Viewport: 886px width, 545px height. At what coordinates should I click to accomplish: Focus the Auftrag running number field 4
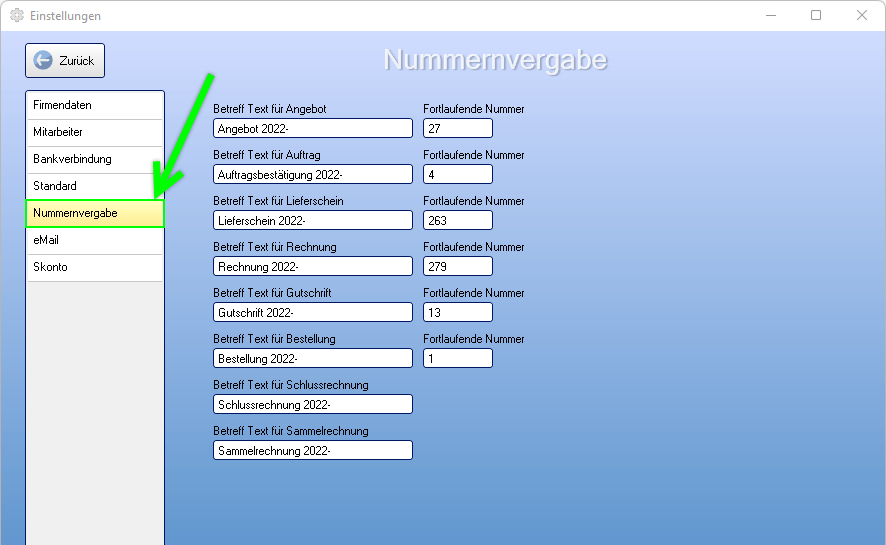pyautogui.click(x=458, y=175)
